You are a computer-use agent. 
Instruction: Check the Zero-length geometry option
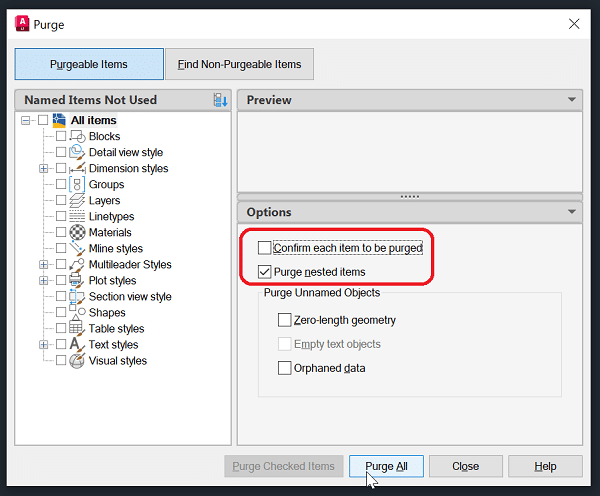[x=284, y=320]
